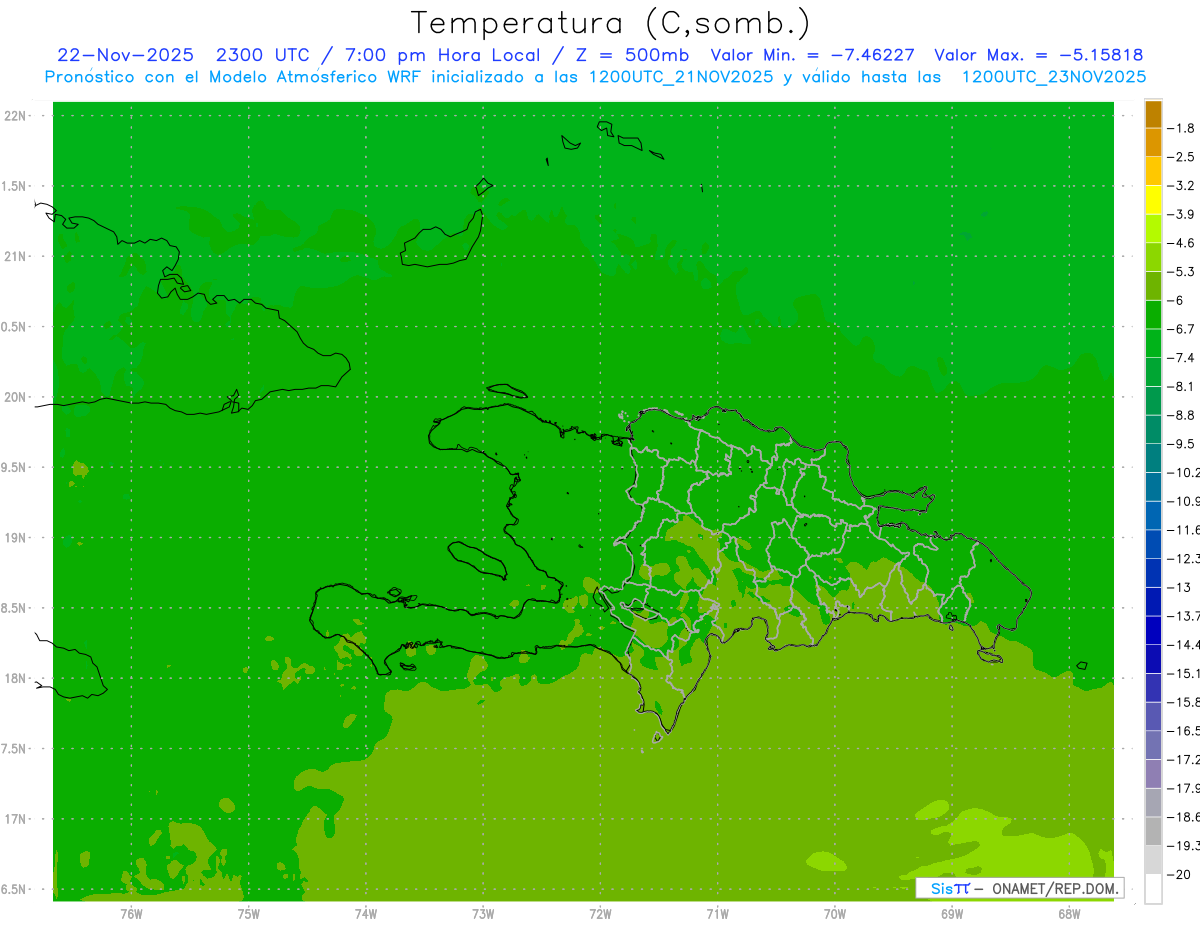Click the yellow swatch in the color legend
The height and width of the screenshot is (927, 1200).
pos(1153,200)
